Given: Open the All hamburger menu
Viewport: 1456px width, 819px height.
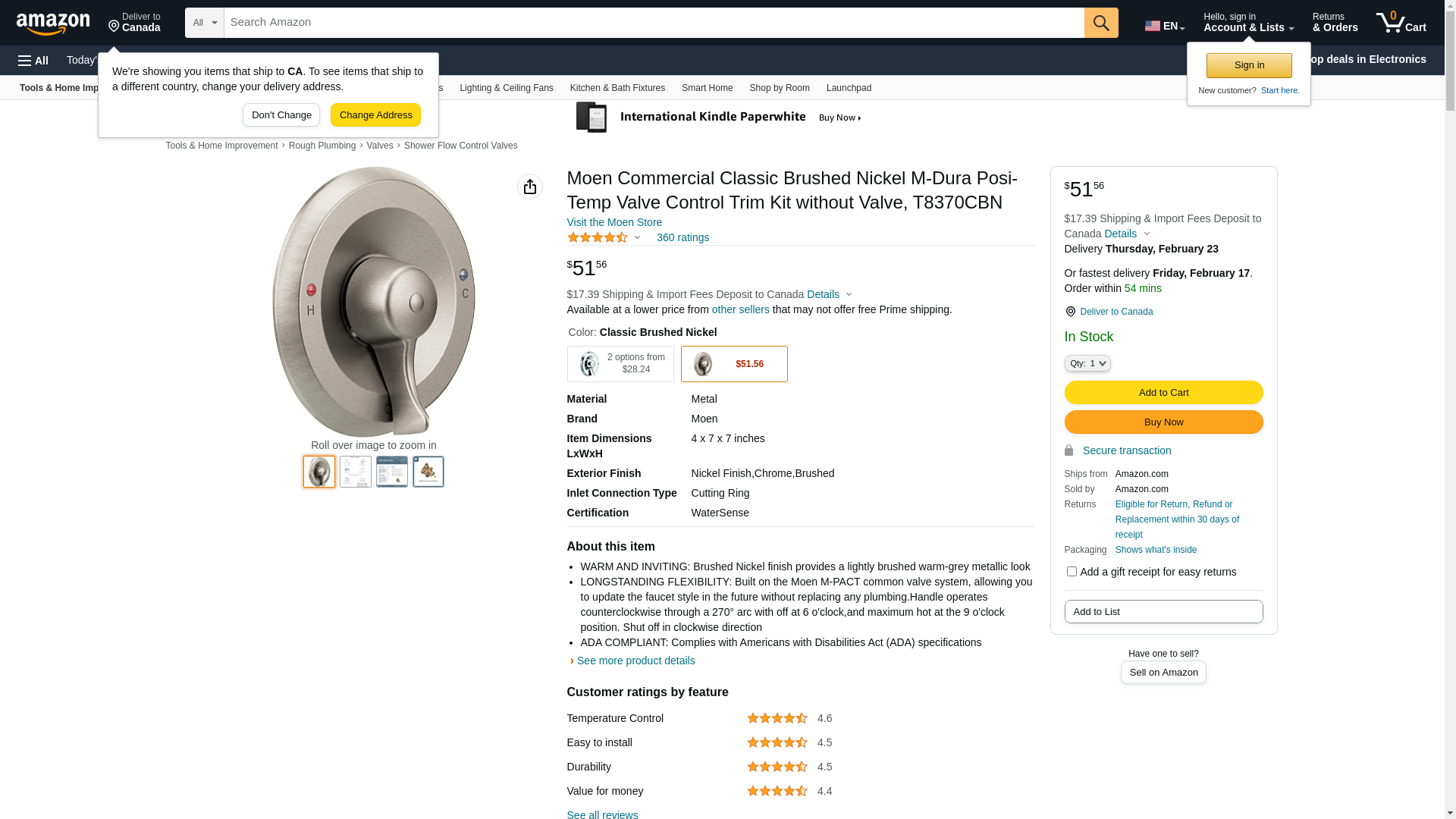Looking at the screenshot, I should (33, 61).
